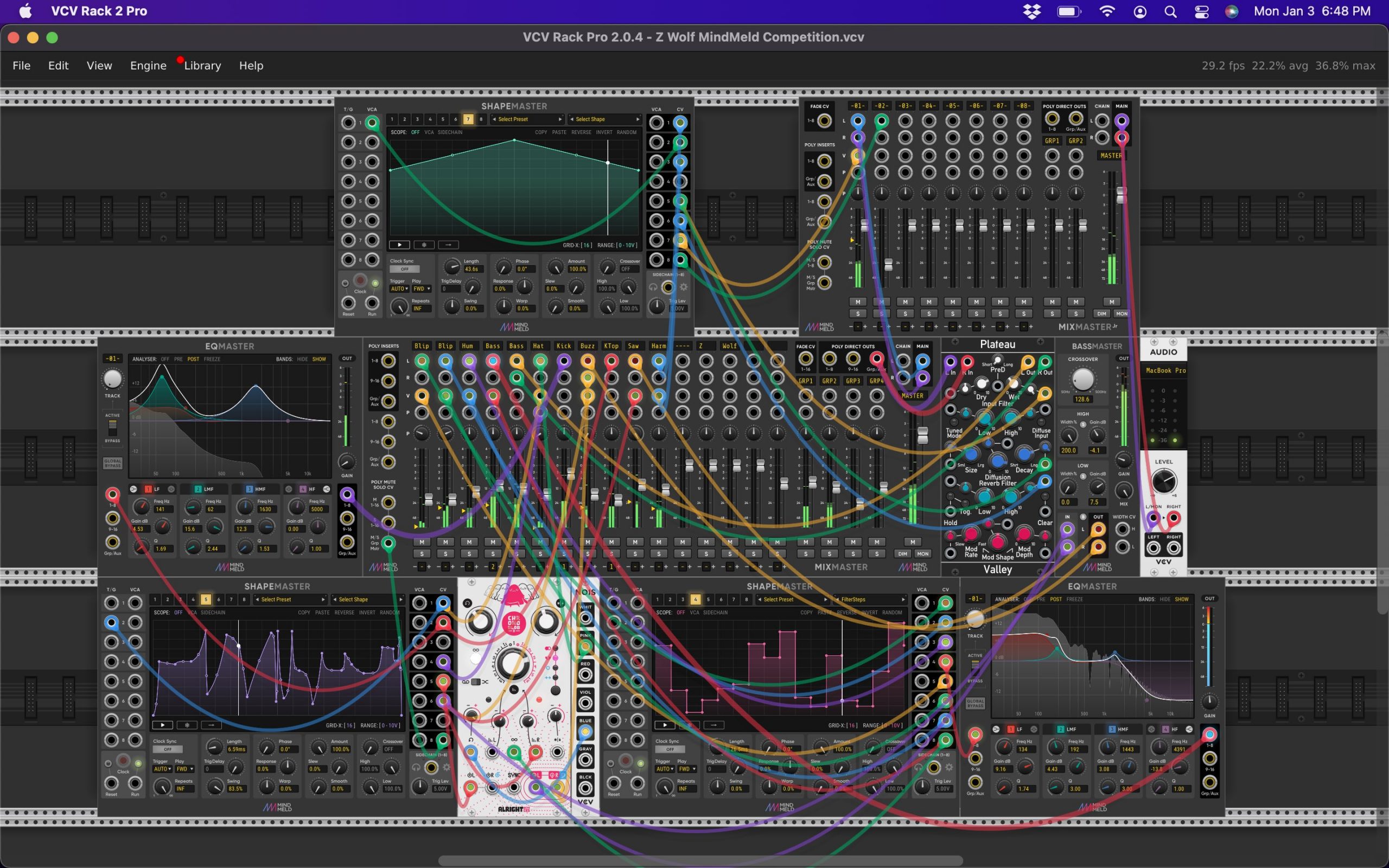
Task: Open Play FWD dropdown in channel-7 ShapeMaster
Action: (x=422, y=289)
